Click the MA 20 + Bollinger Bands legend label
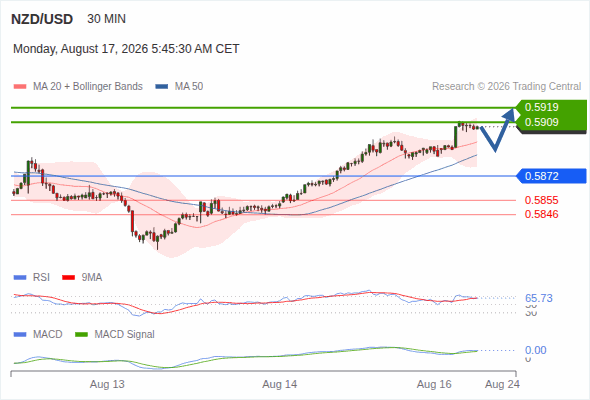This screenshot has height=400, width=590. [x=88, y=87]
